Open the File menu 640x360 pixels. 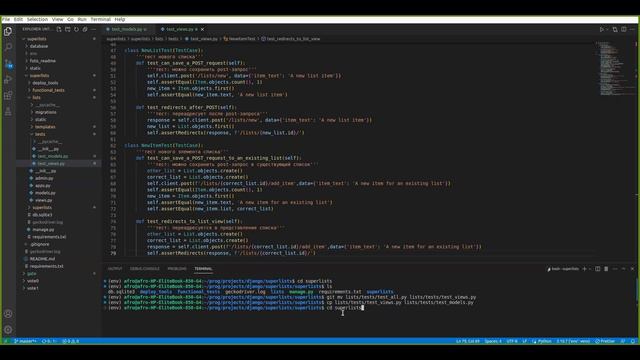coord(6,19)
